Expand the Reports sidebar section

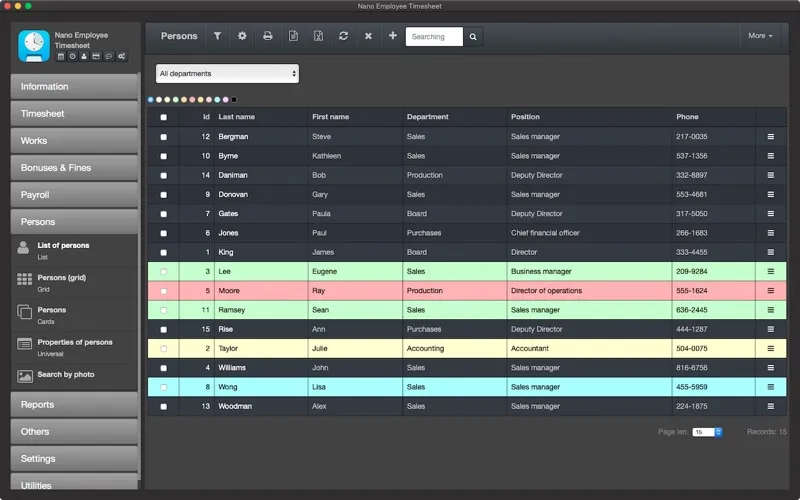74,405
